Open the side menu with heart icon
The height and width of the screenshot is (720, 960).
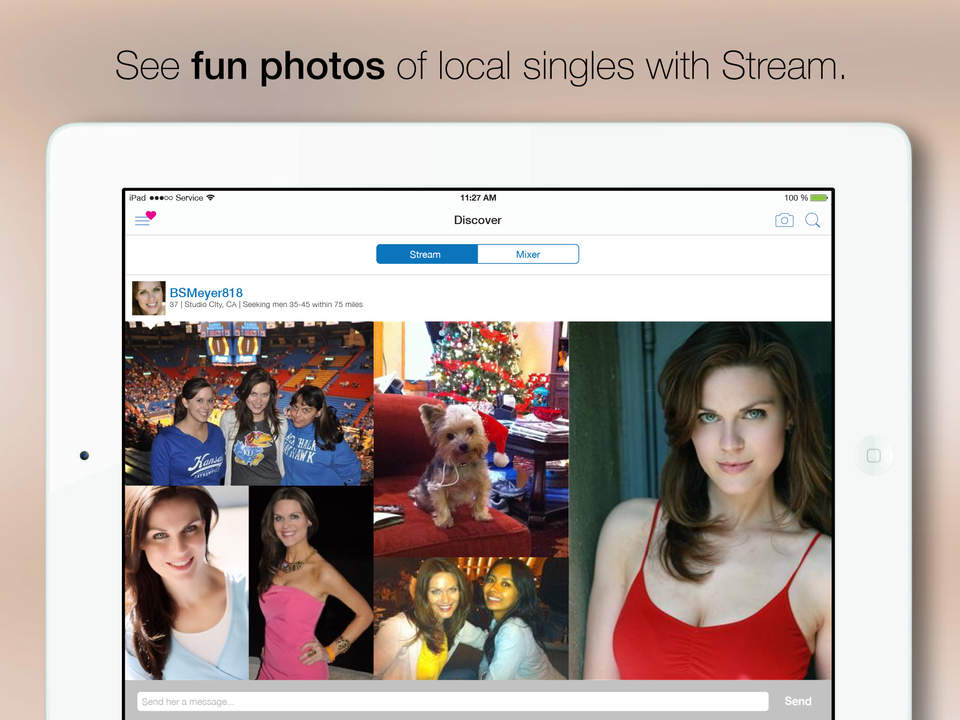click(x=145, y=219)
